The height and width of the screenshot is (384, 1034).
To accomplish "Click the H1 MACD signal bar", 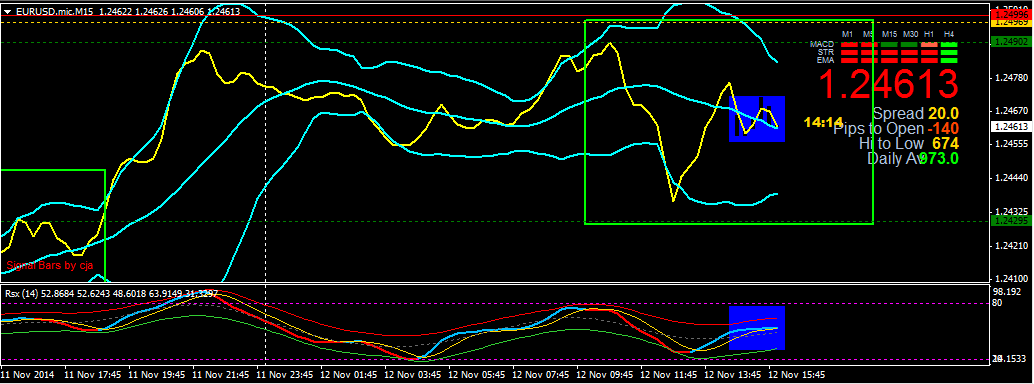I will 929,45.
